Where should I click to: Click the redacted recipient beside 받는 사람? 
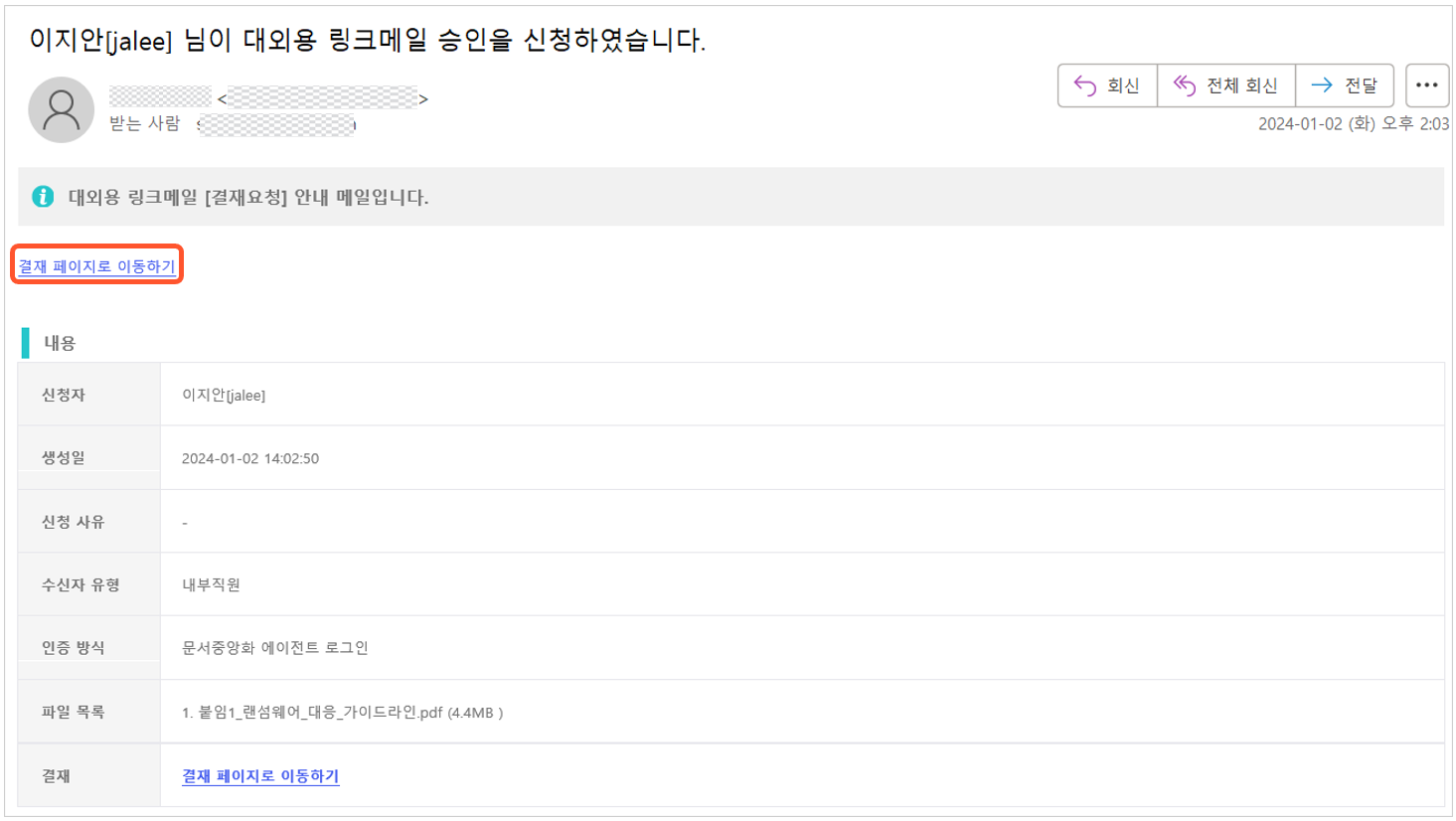click(277, 124)
